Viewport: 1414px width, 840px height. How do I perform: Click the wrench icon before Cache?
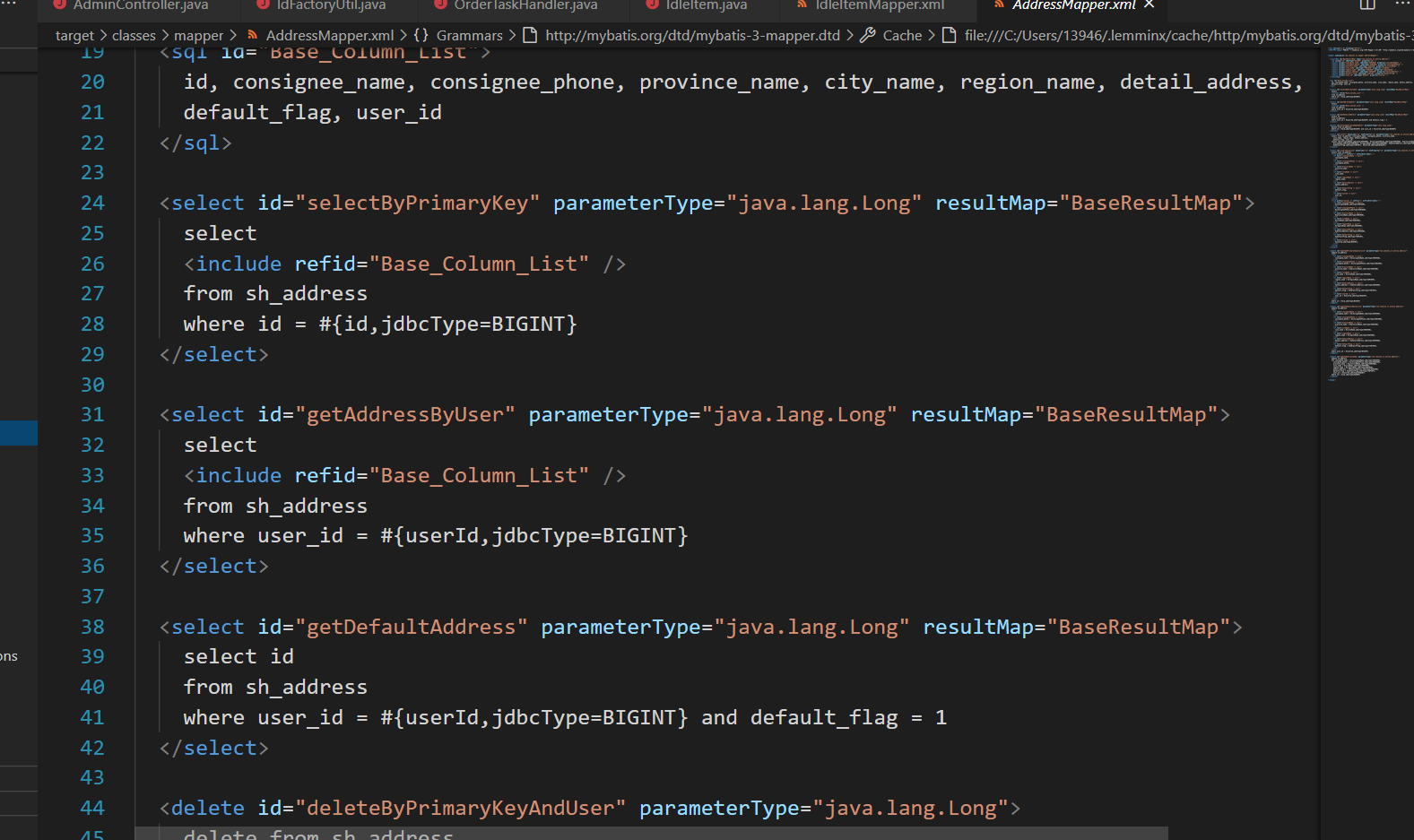pyautogui.click(x=867, y=36)
